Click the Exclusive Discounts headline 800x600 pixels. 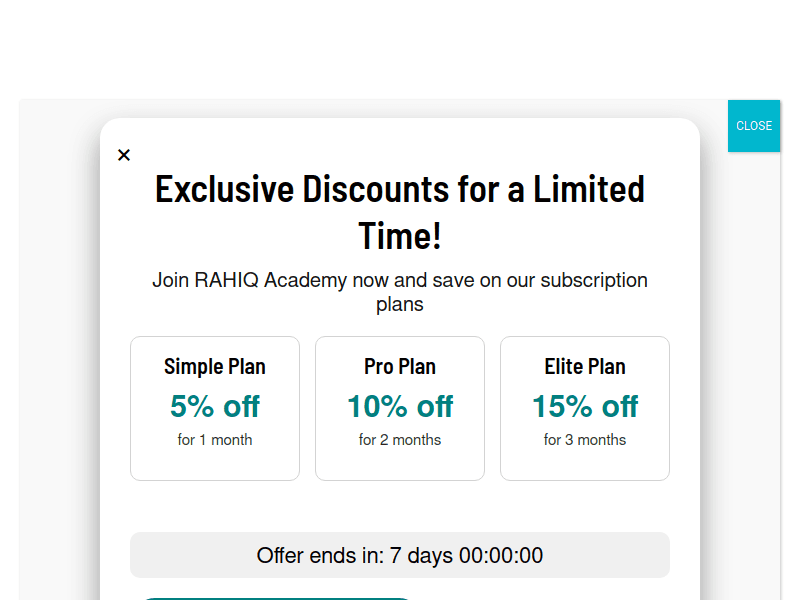(400, 212)
